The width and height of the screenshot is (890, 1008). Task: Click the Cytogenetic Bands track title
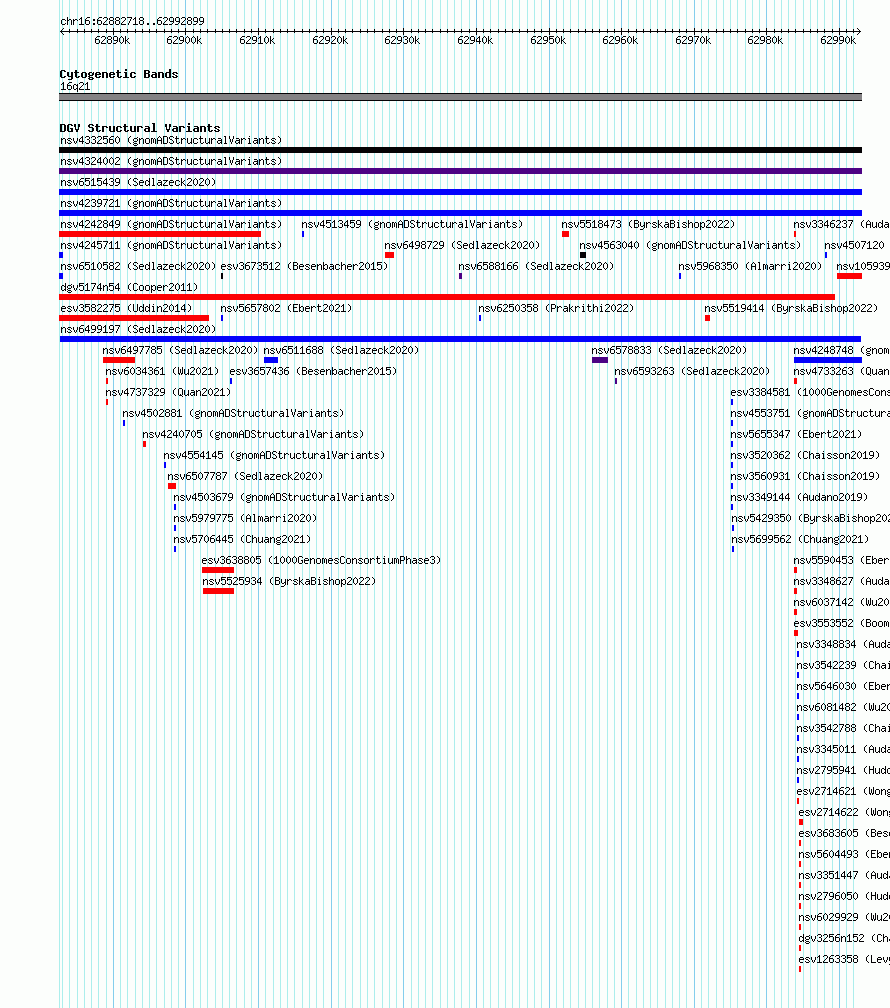(x=119, y=74)
